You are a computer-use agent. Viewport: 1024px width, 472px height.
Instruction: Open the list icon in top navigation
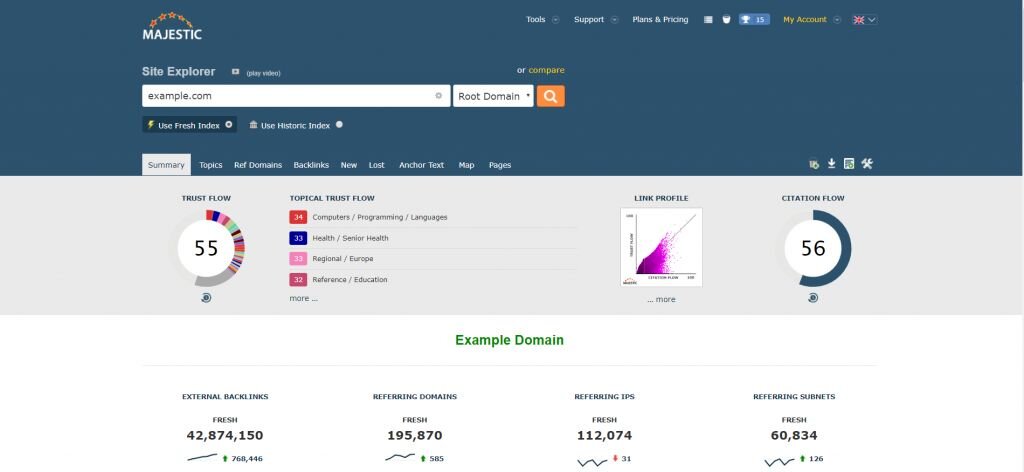point(708,20)
